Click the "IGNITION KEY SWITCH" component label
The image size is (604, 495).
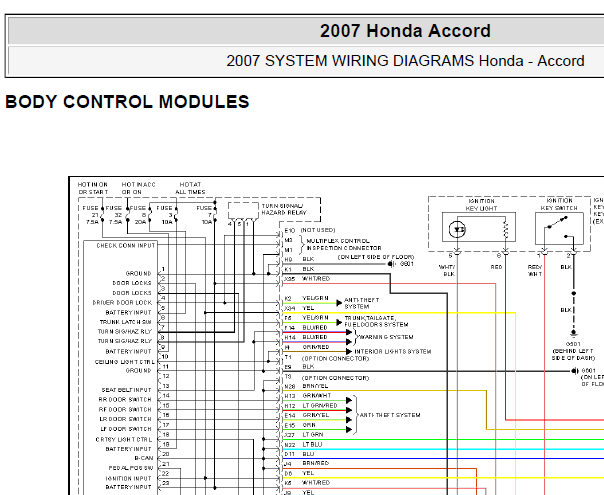559,204
